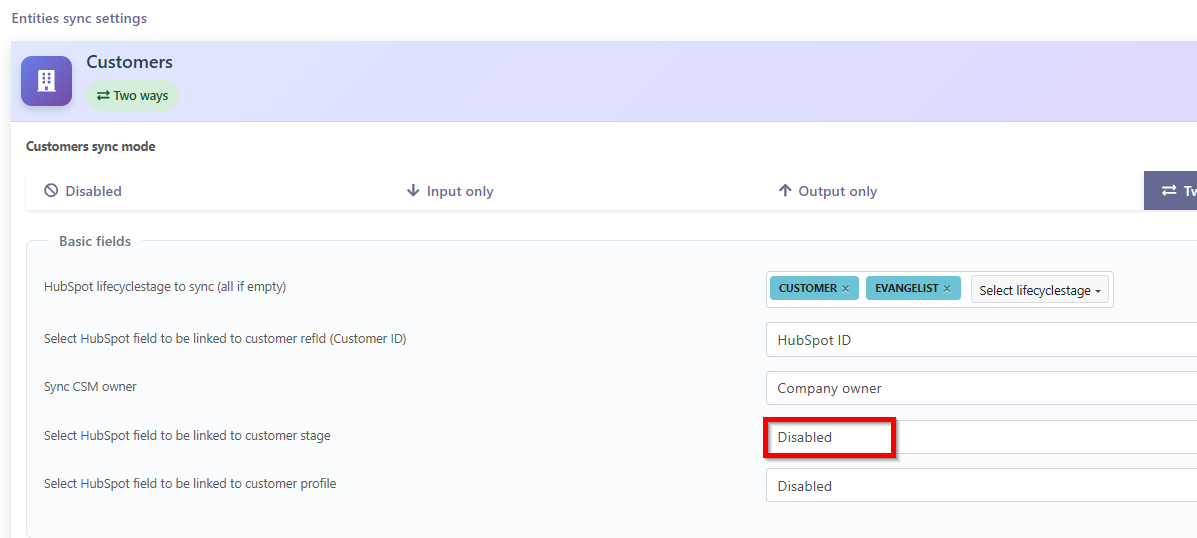
Task: Click the Two ways sync badge
Action: pyautogui.click(x=132, y=96)
